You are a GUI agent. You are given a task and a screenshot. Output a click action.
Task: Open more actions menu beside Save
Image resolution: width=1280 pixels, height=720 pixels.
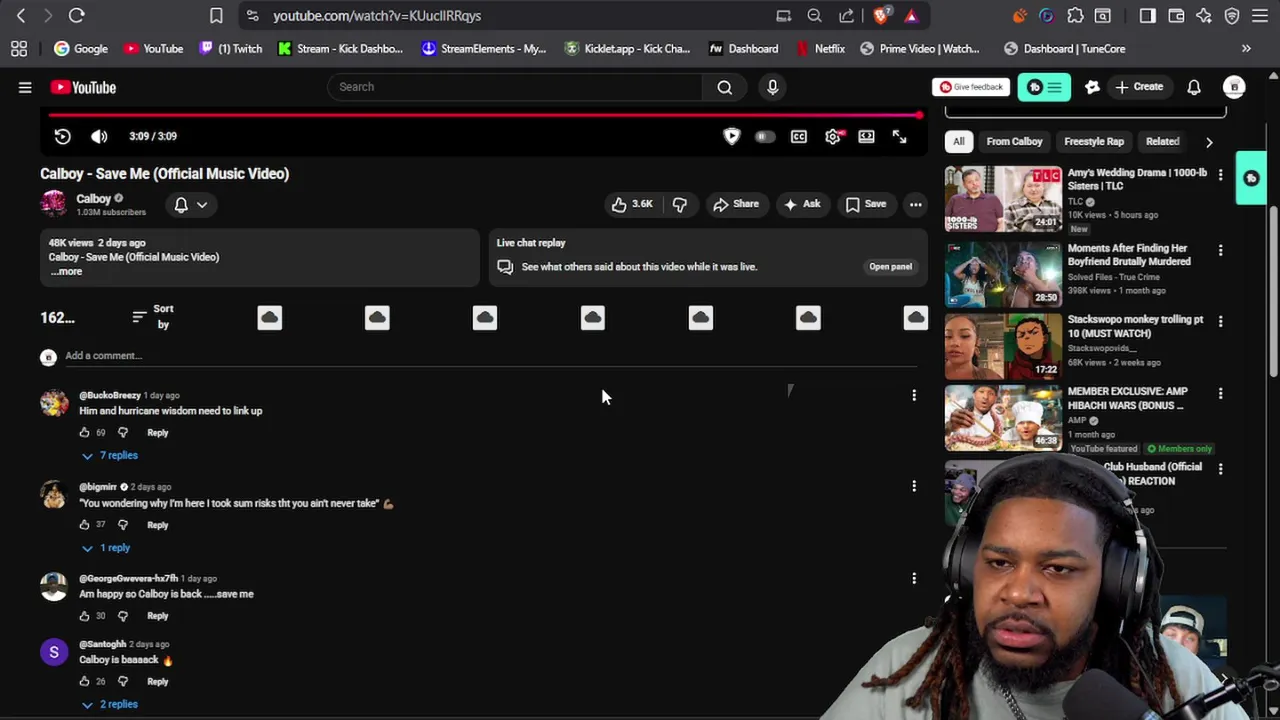915,204
